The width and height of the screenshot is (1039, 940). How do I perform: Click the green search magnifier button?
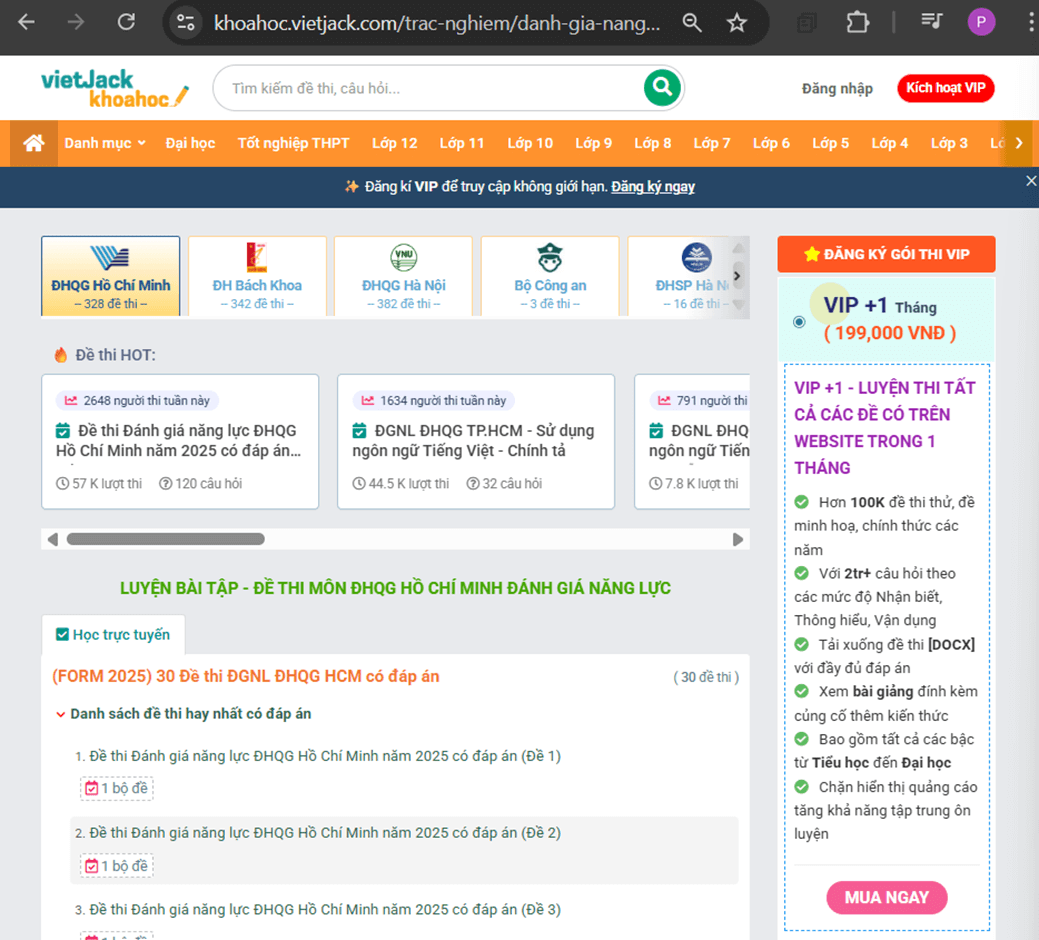pos(661,88)
